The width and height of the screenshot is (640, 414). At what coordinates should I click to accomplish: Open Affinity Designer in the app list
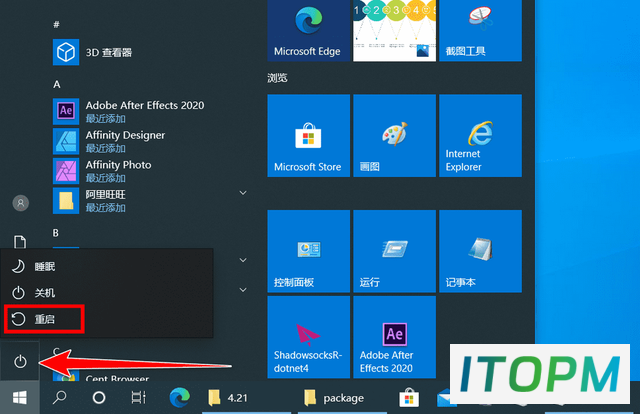pyautogui.click(x=151, y=141)
